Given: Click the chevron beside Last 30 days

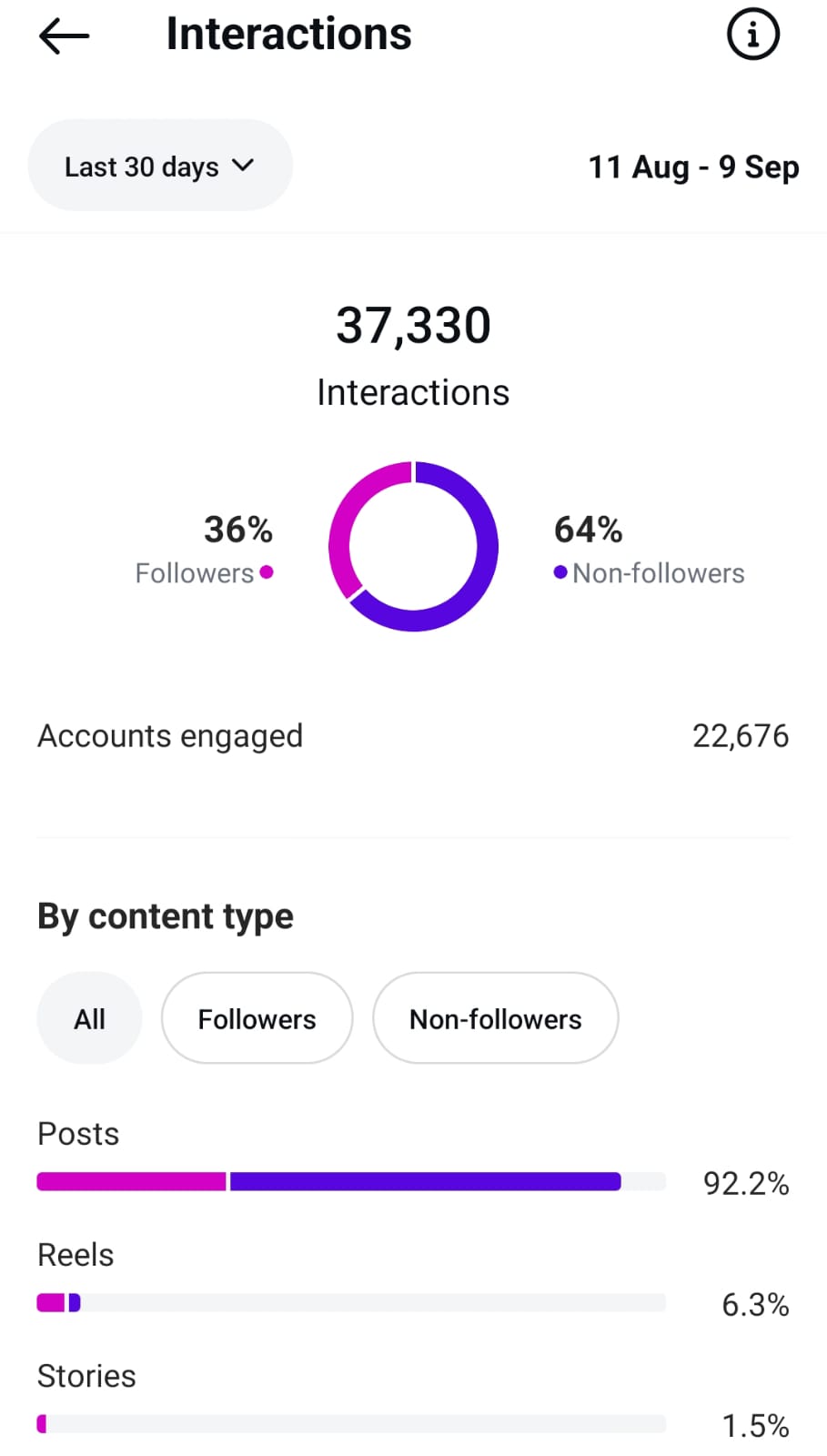Looking at the screenshot, I should pos(243,166).
